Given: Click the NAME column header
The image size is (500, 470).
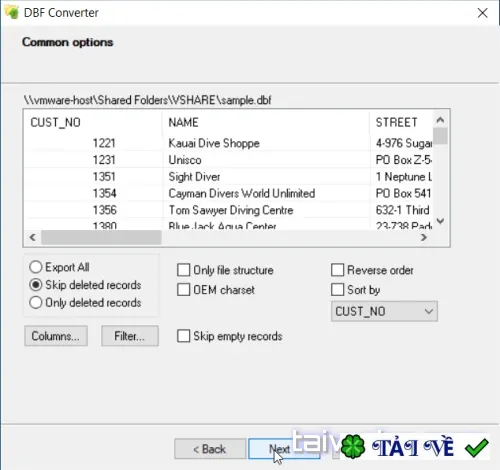Looking at the screenshot, I should coord(266,122).
